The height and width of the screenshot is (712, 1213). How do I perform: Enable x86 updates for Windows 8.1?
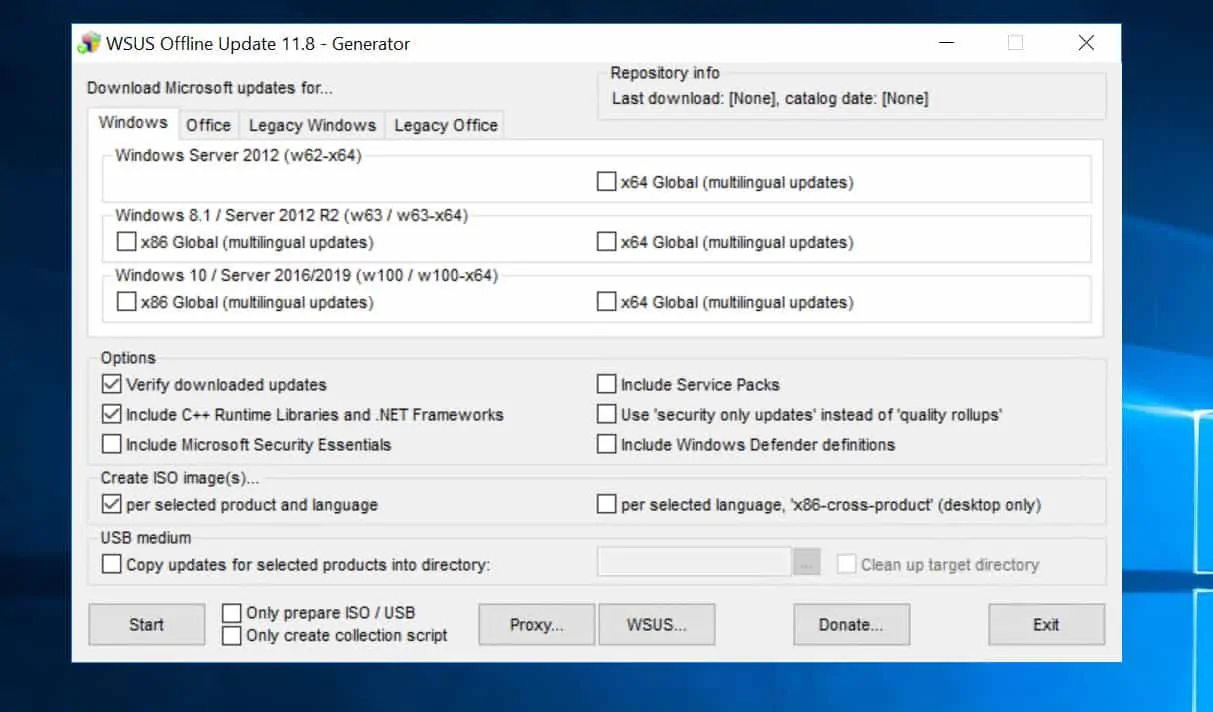[x=126, y=241]
